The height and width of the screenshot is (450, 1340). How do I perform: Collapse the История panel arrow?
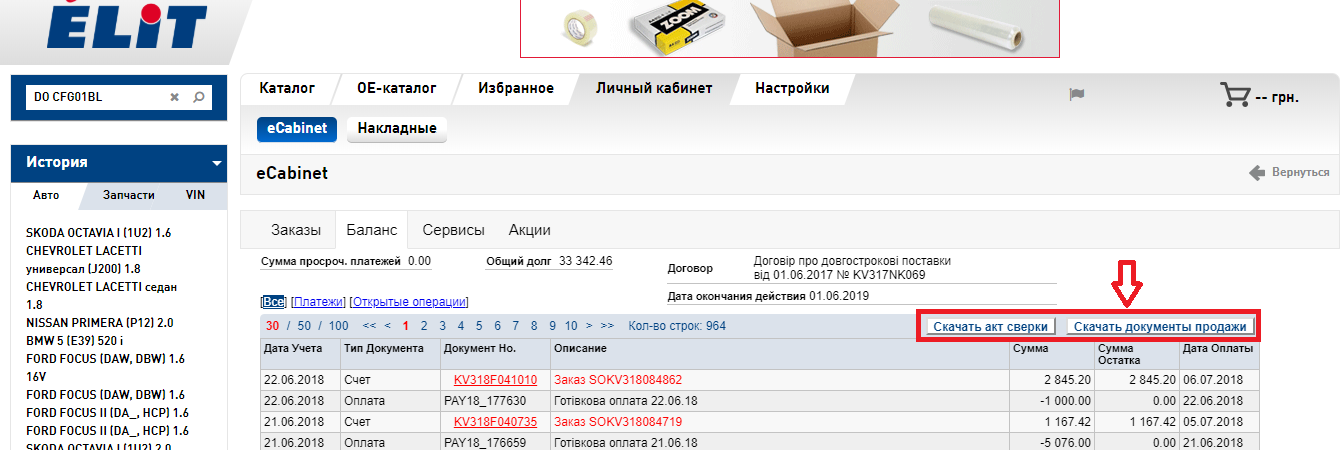click(217, 163)
